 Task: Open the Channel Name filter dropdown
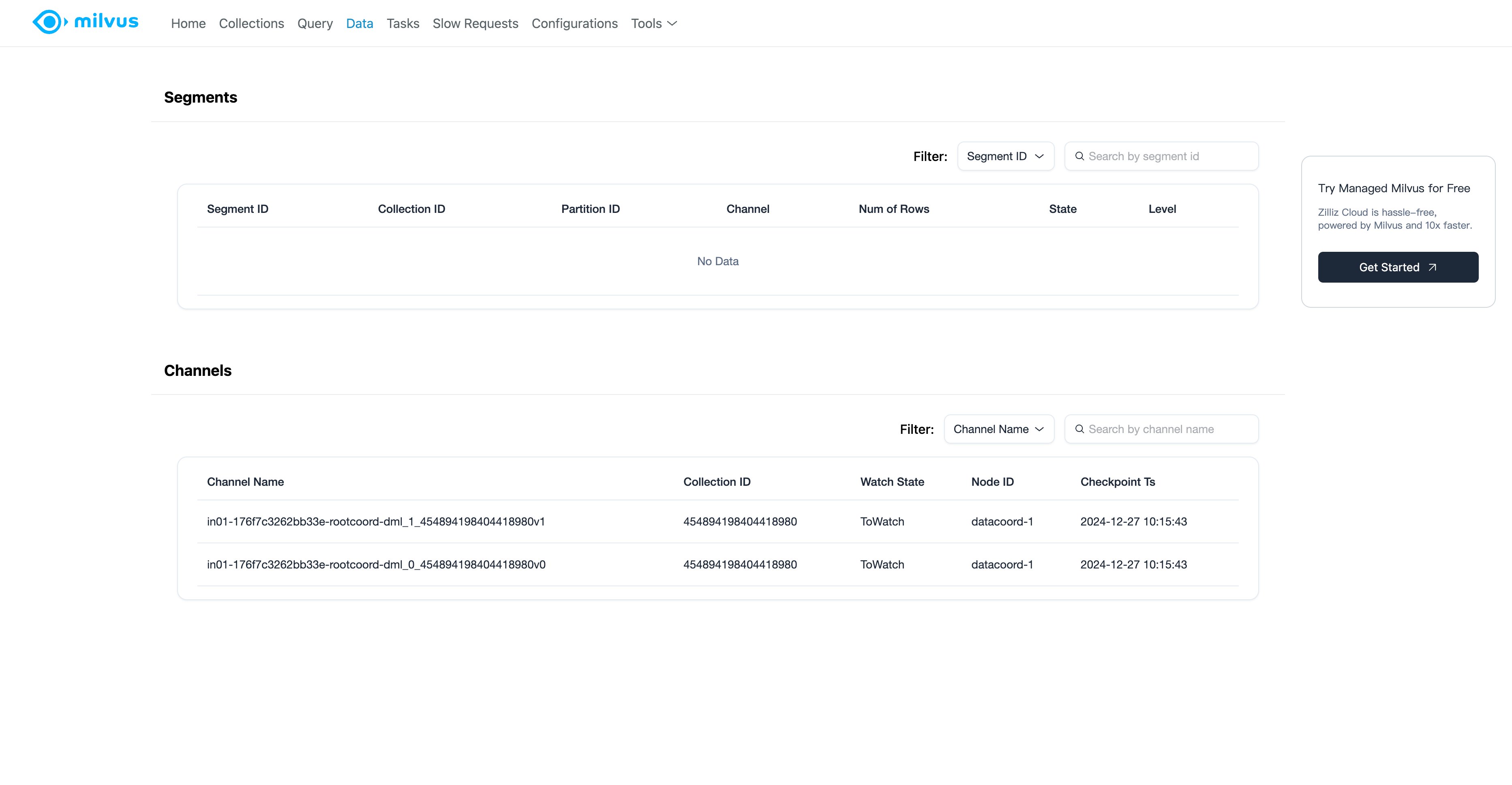coord(998,429)
